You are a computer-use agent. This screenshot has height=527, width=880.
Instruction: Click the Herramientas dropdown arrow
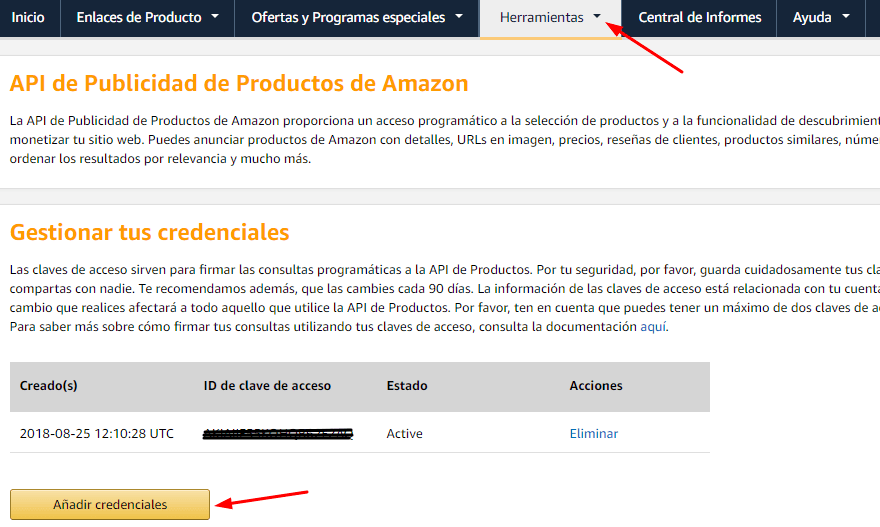[x=597, y=17]
